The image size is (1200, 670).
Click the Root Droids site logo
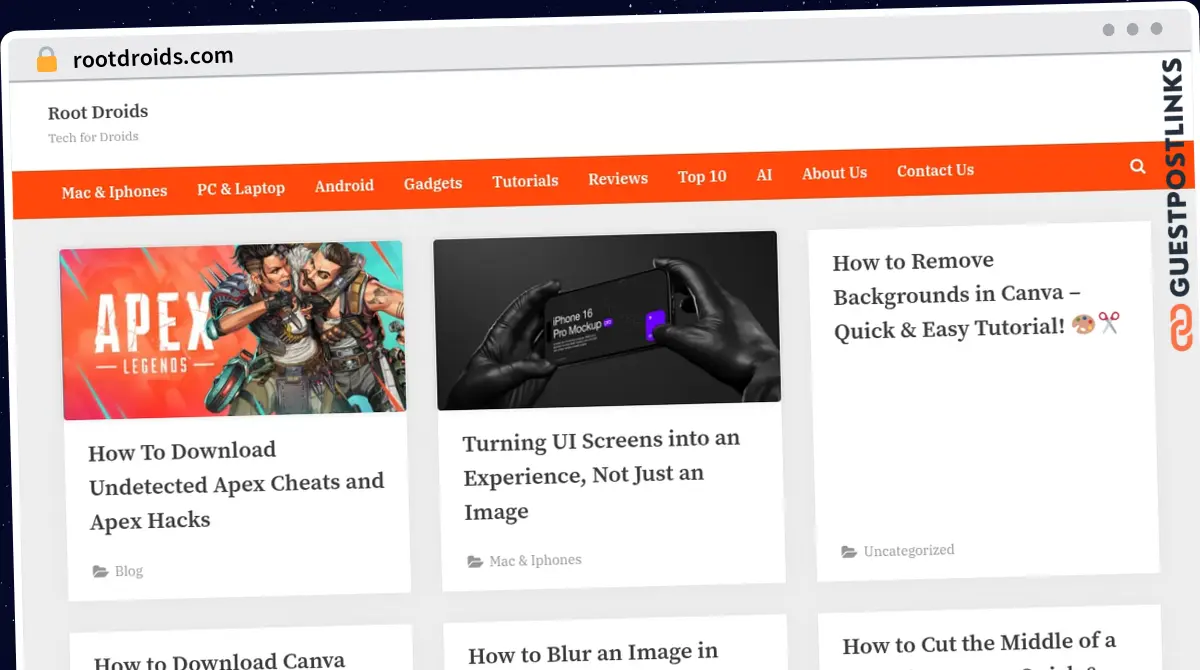click(98, 112)
